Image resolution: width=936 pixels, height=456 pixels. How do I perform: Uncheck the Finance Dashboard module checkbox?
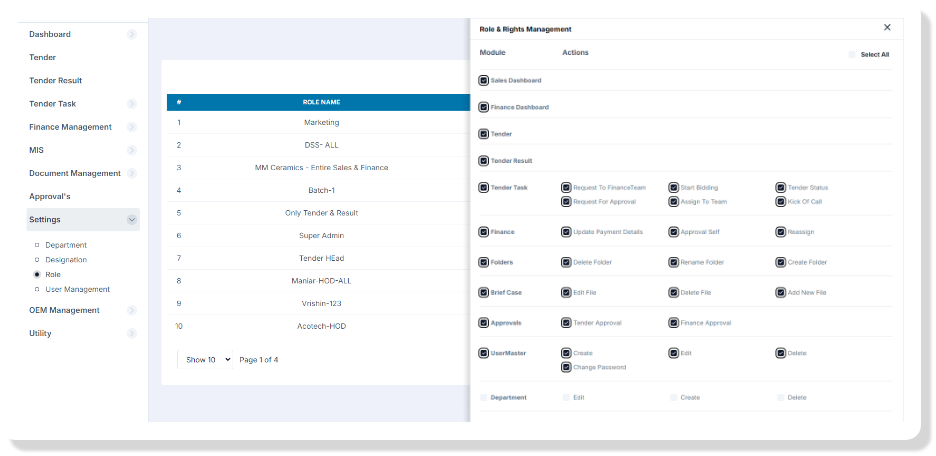tap(484, 107)
